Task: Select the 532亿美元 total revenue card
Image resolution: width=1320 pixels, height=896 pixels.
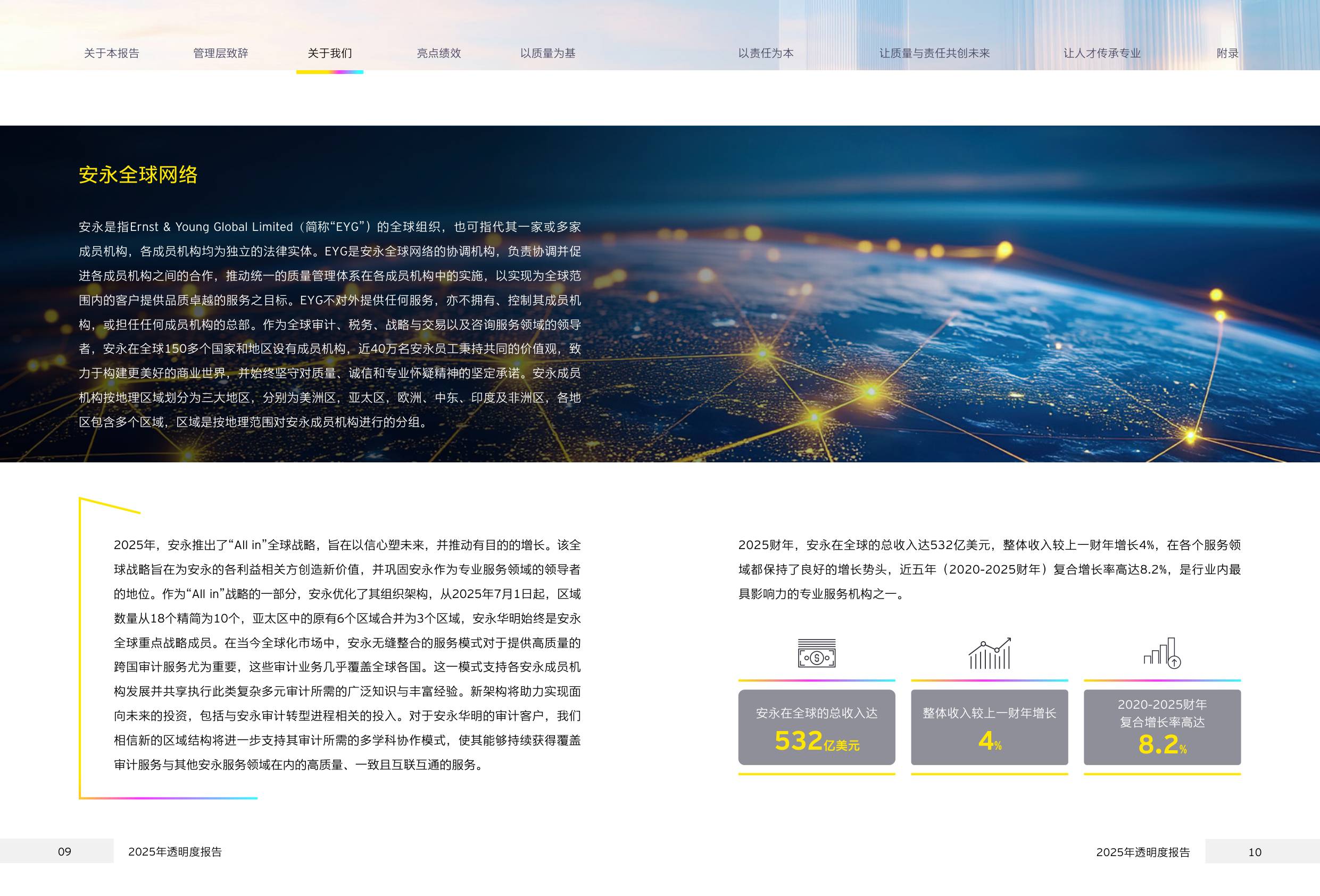Action: click(817, 727)
